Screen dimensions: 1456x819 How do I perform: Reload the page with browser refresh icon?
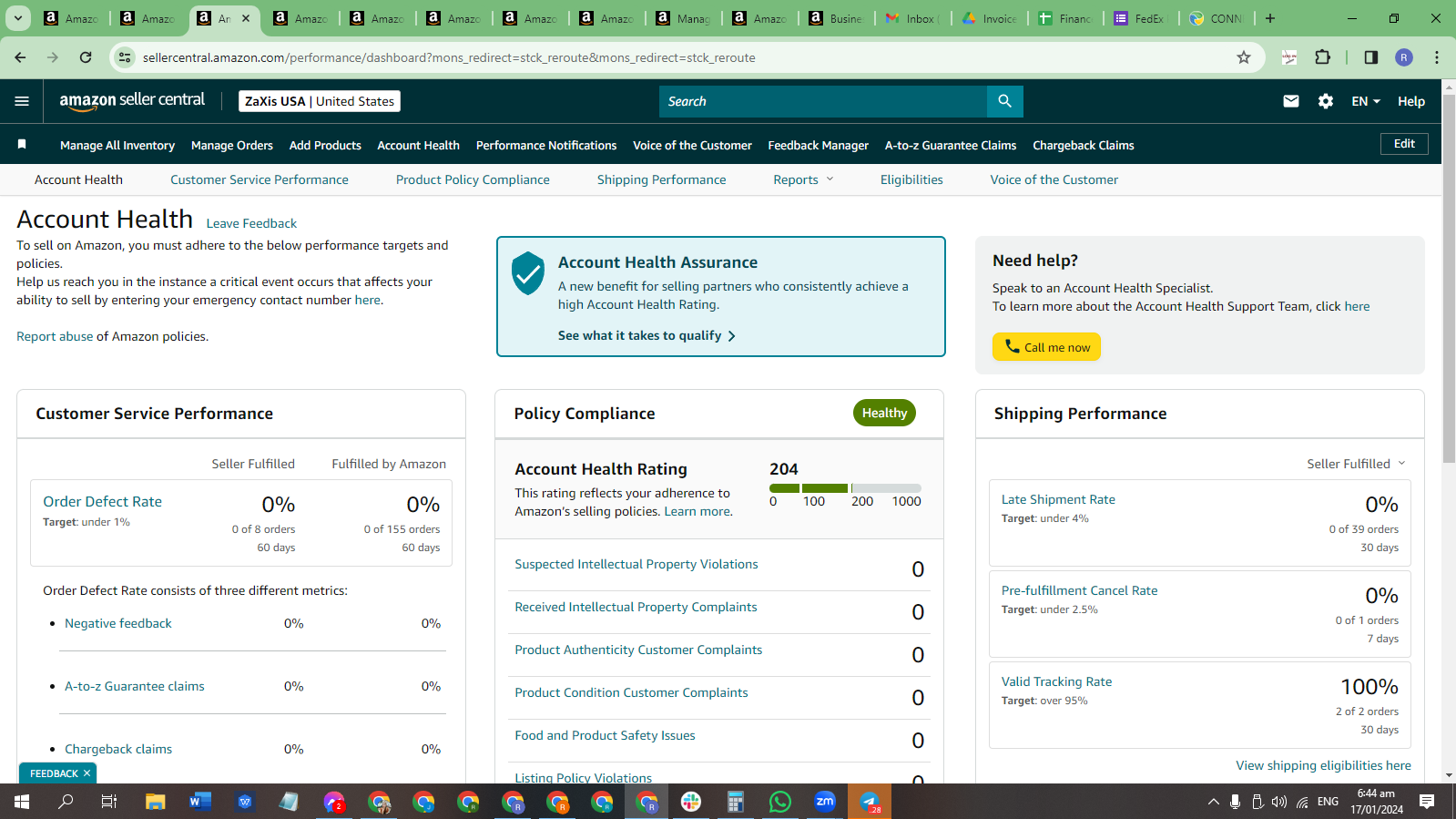click(86, 57)
